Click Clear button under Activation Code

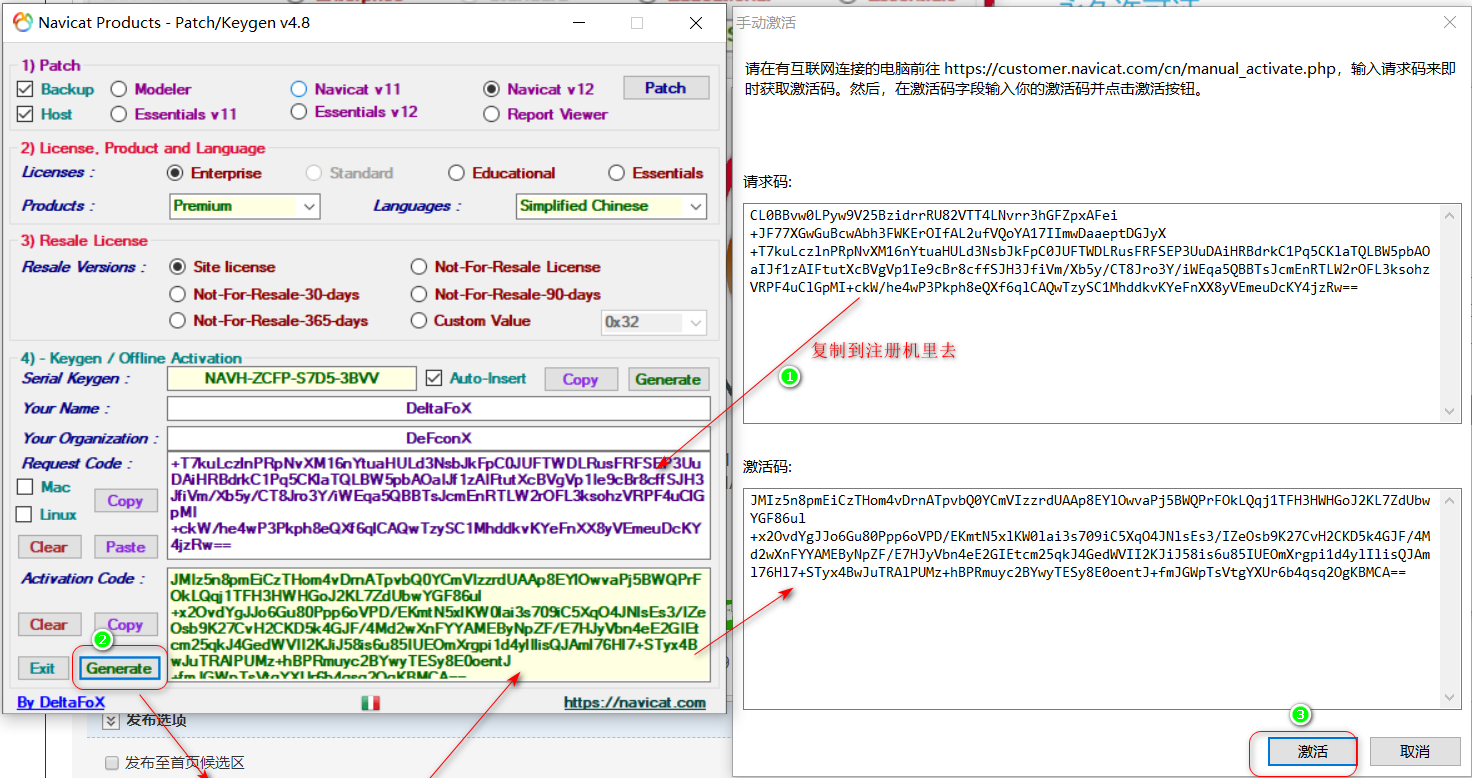[x=48, y=625]
